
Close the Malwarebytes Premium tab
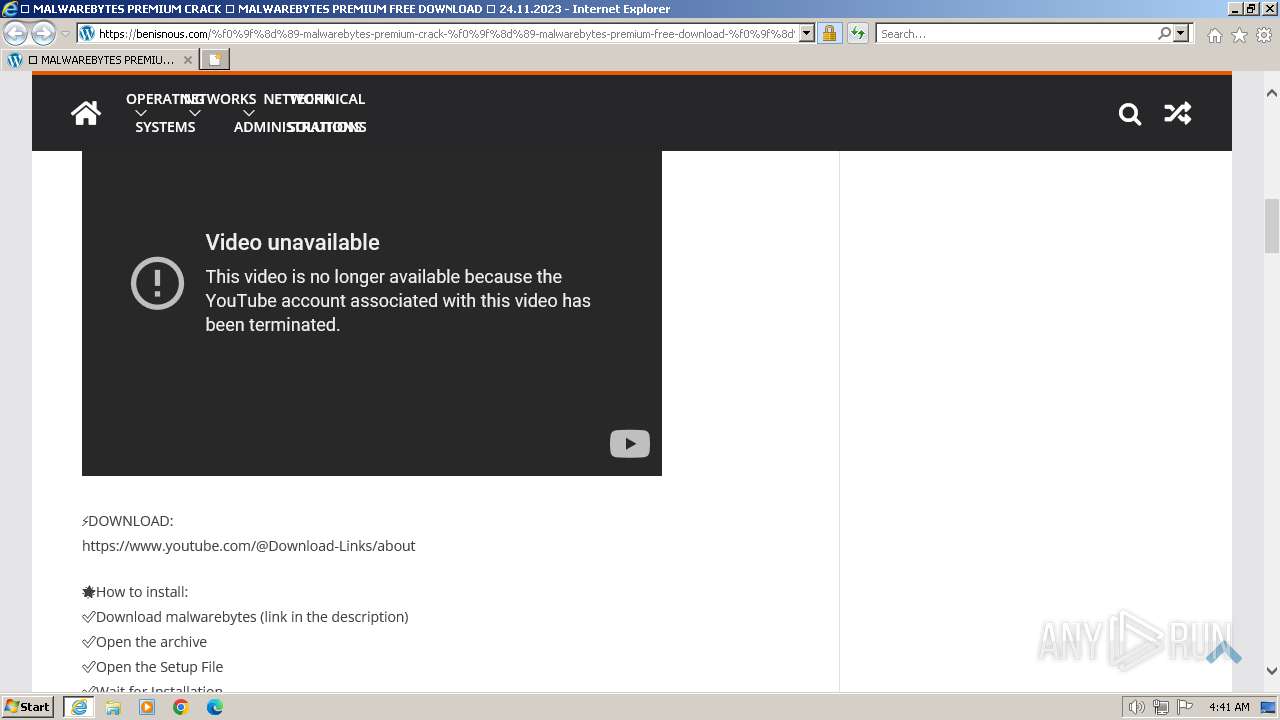point(188,60)
